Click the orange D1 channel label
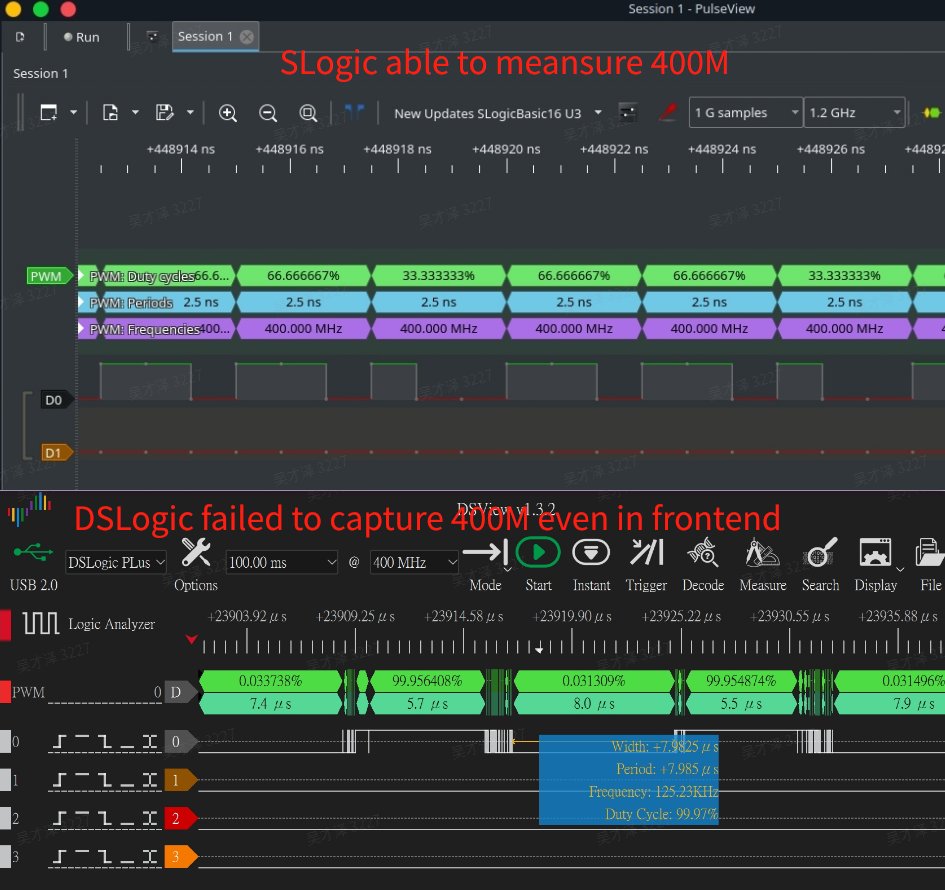Screen dimensions: 945x890 pyautogui.click(x=56, y=453)
